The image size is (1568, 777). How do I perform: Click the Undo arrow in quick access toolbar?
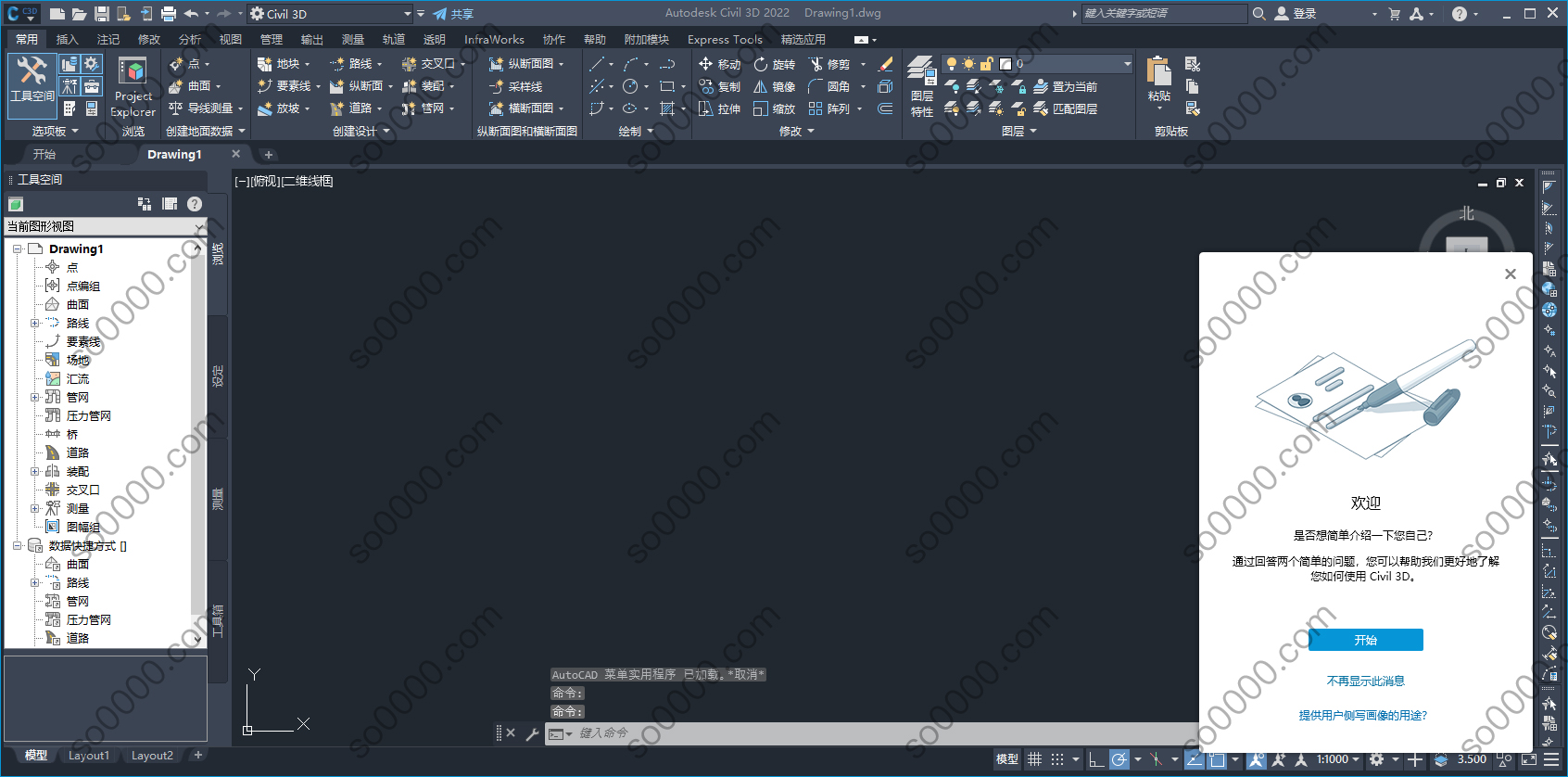point(191,13)
